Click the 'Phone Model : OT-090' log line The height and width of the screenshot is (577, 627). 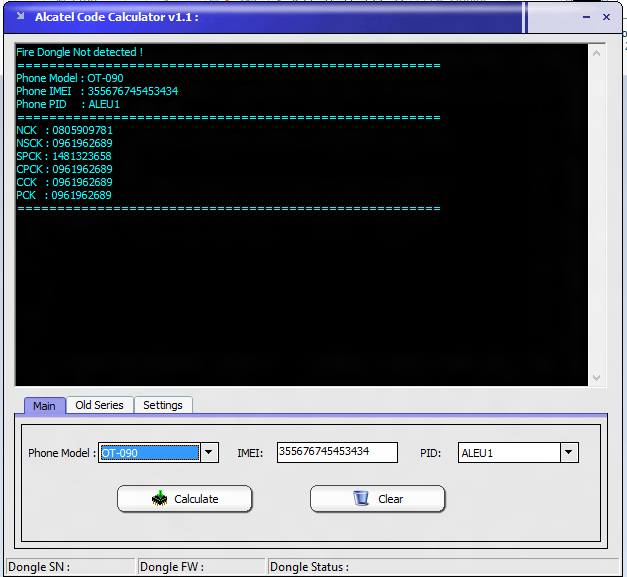pyautogui.click(x=70, y=78)
